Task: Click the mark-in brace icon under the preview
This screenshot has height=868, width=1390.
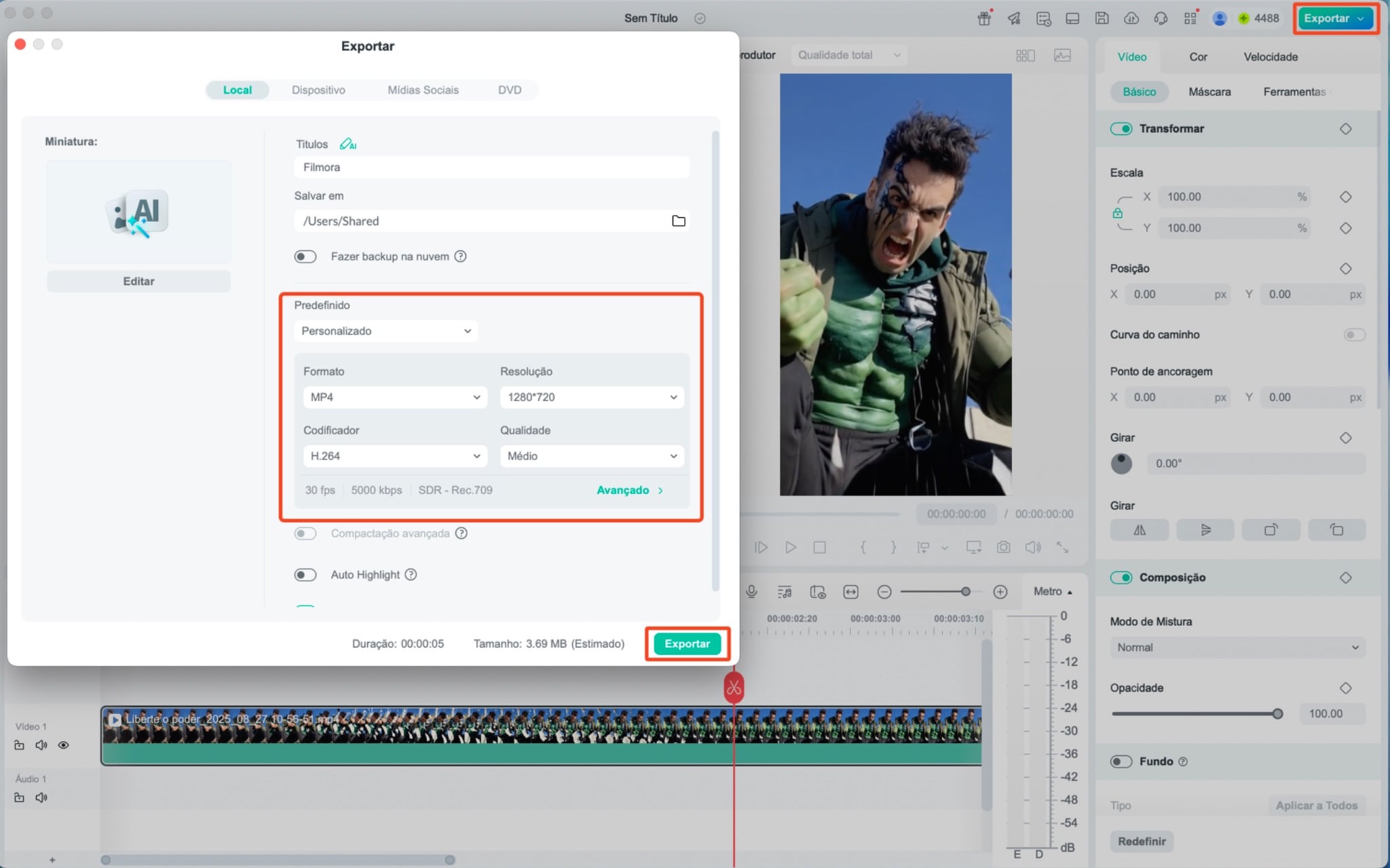Action: (863, 547)
